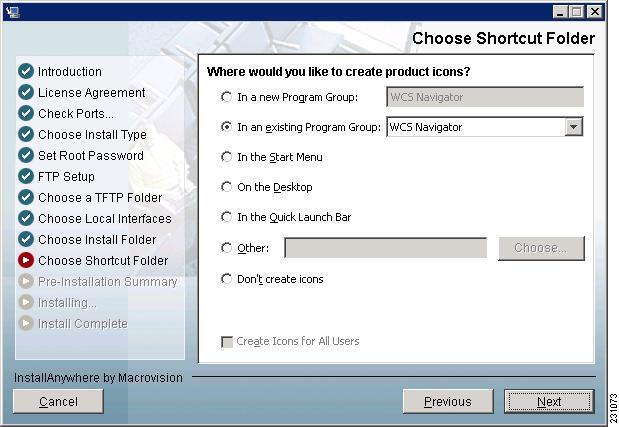The image size is (619, 427).
Task: Open the existing Program Group dropdown arrow
Action: [573, 127]
